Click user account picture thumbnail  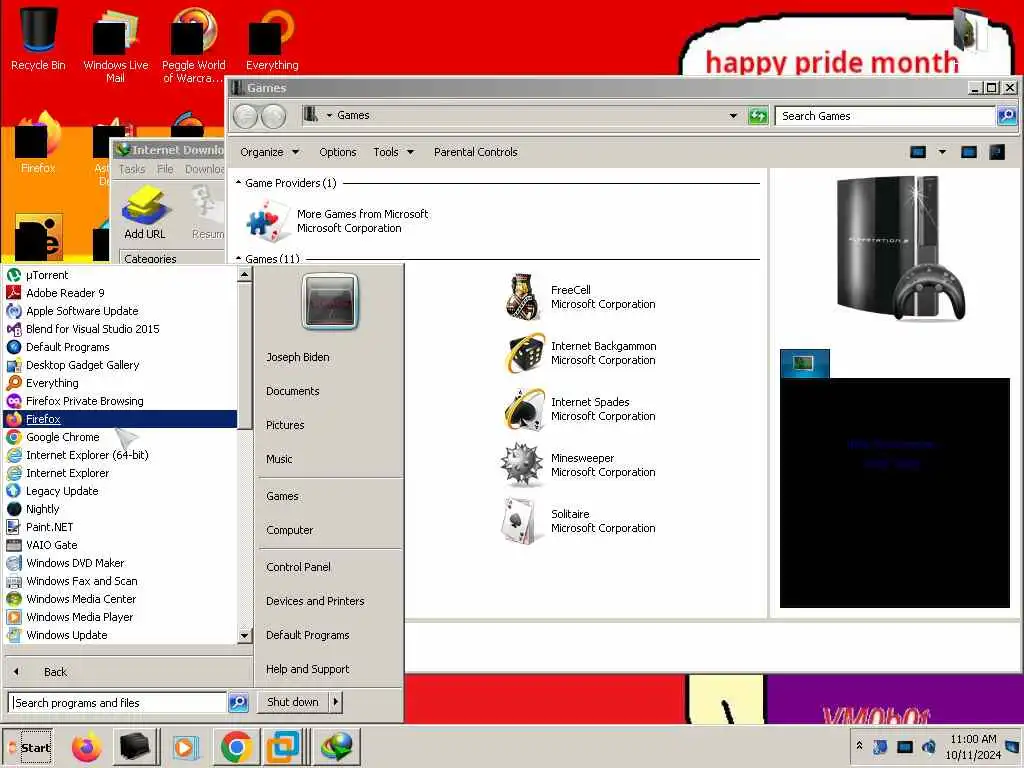(330, 302)
